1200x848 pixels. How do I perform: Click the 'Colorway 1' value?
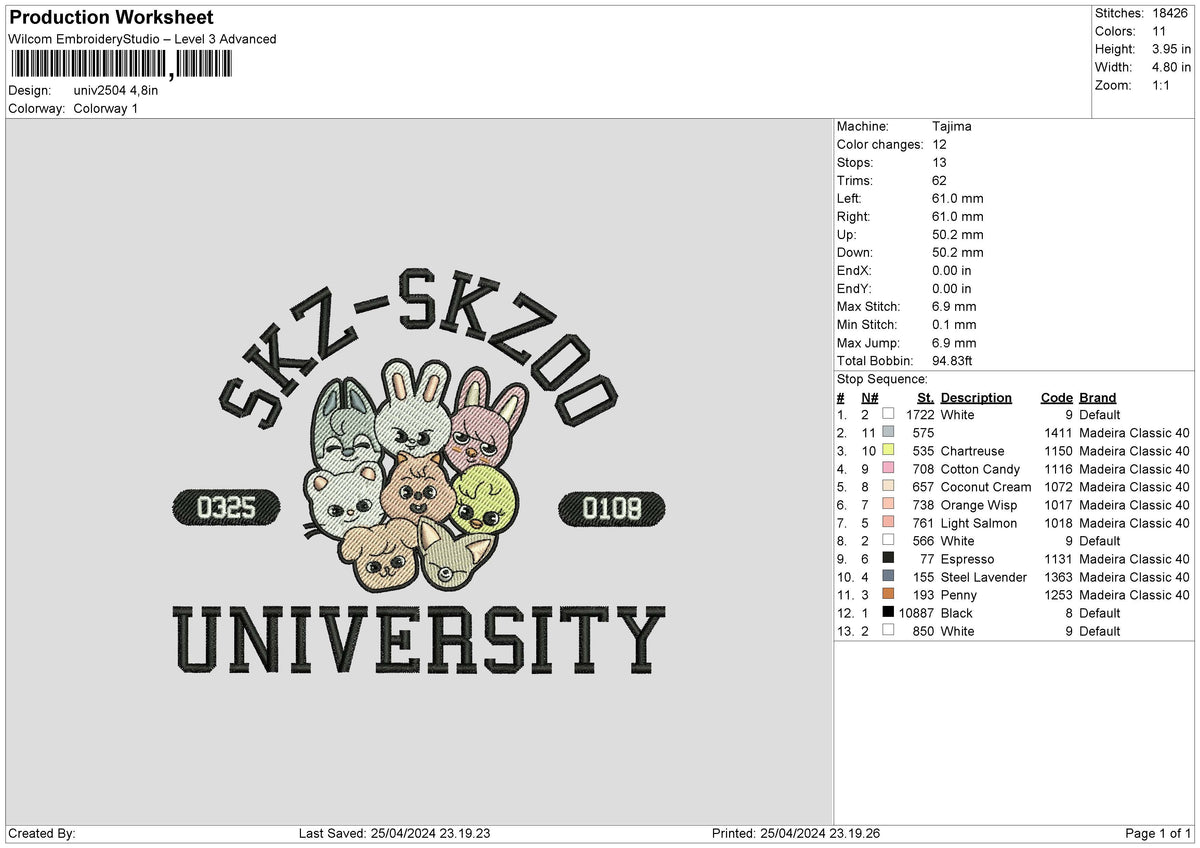(106, 108)
